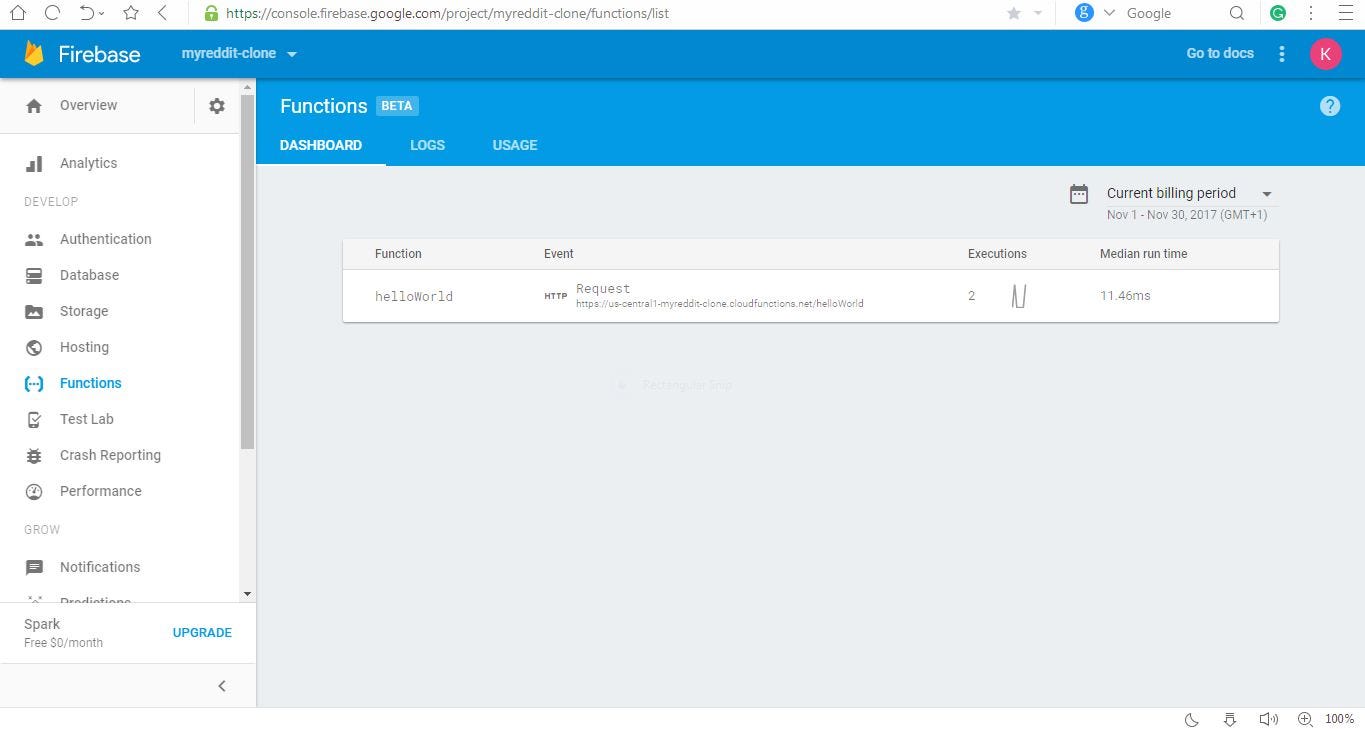Click the green padlock security icon
Viewport: 1365px width, 729px height.
pos(210,13)
